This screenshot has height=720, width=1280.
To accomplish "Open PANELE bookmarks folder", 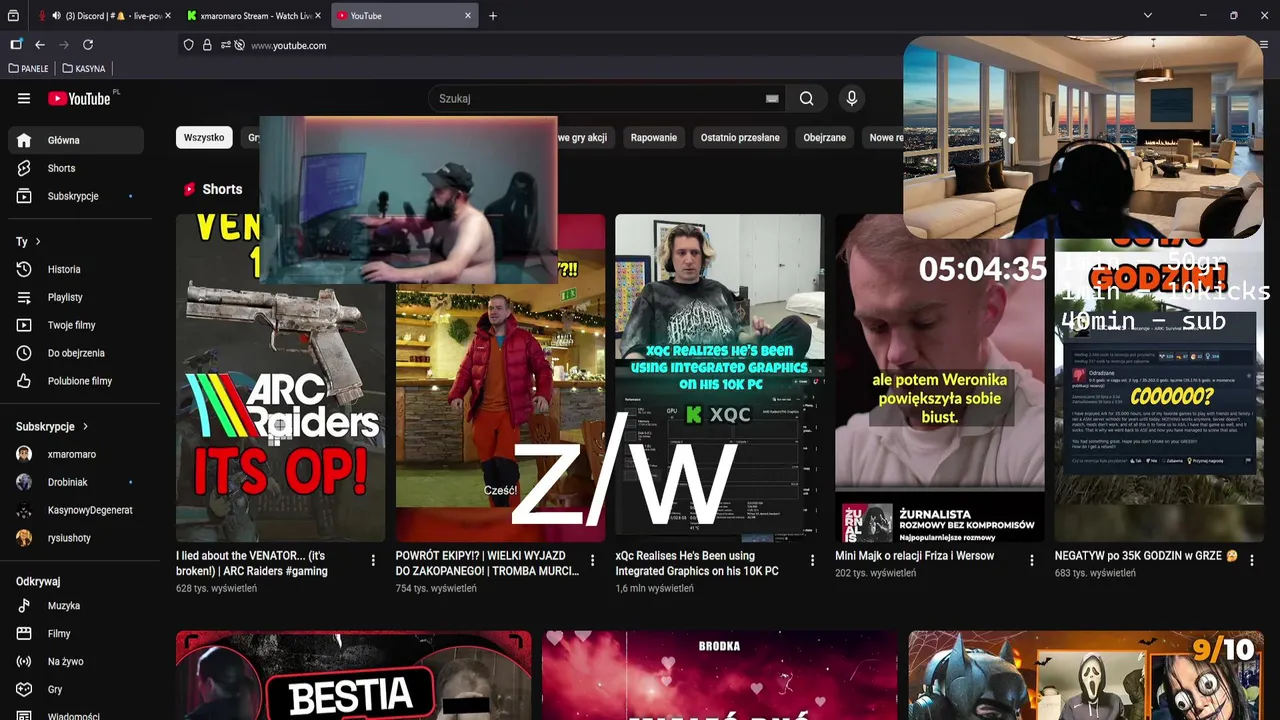I will click(28, 69).
